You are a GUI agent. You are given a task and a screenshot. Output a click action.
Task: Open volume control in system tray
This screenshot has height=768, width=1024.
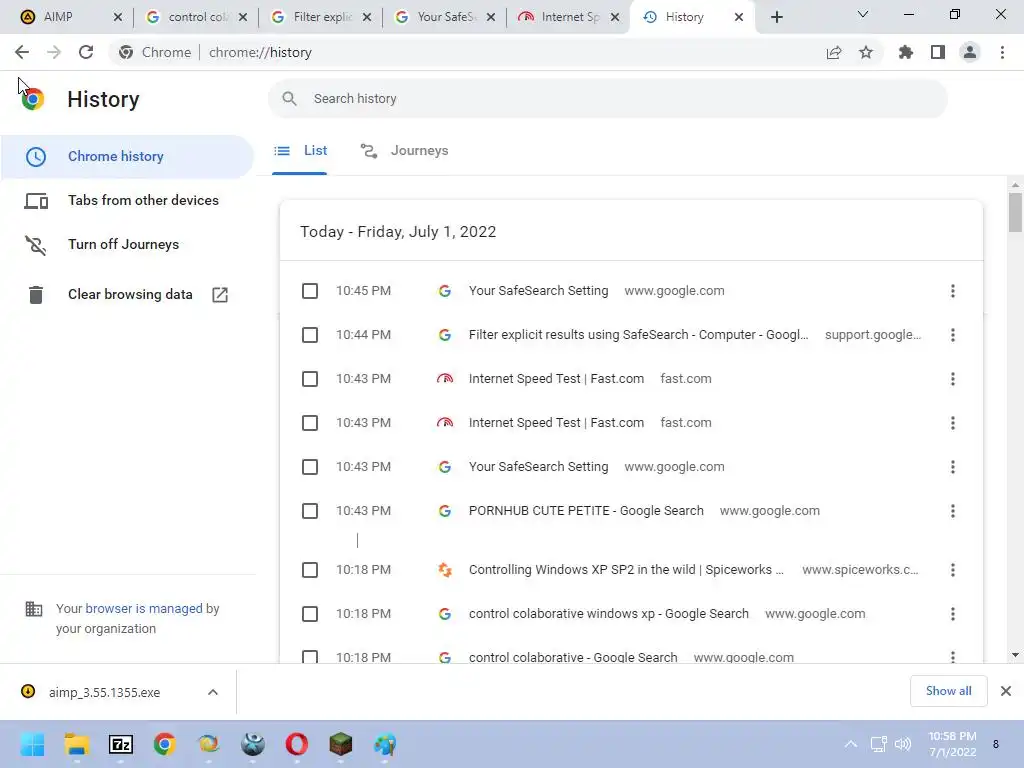click(x=903, y=744)
